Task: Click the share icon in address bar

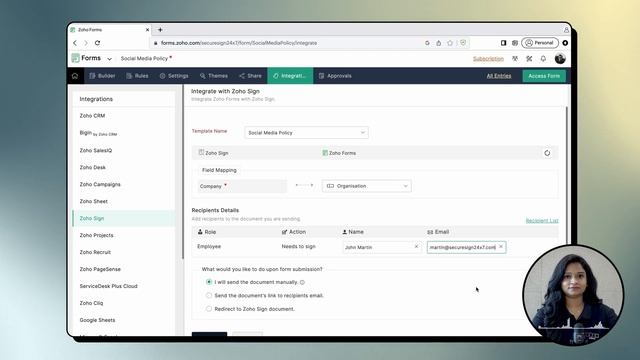Action: click(x=438, y=43)
